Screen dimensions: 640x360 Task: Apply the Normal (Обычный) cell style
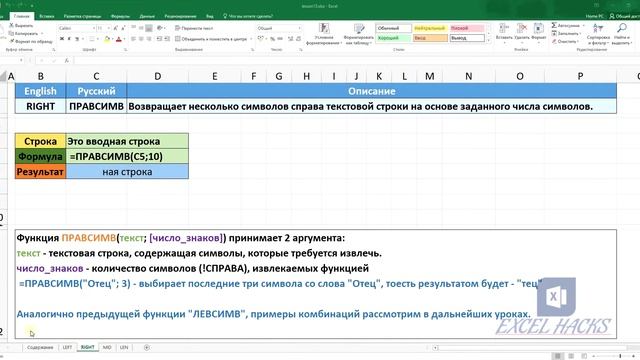(393, 28)
